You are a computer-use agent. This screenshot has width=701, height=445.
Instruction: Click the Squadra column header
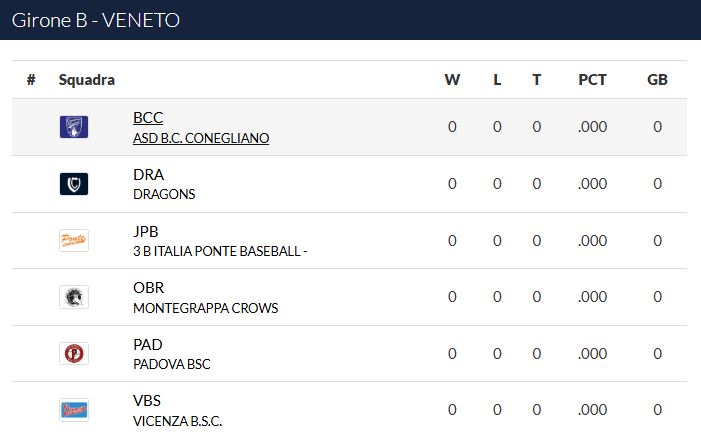coord(87,80)
